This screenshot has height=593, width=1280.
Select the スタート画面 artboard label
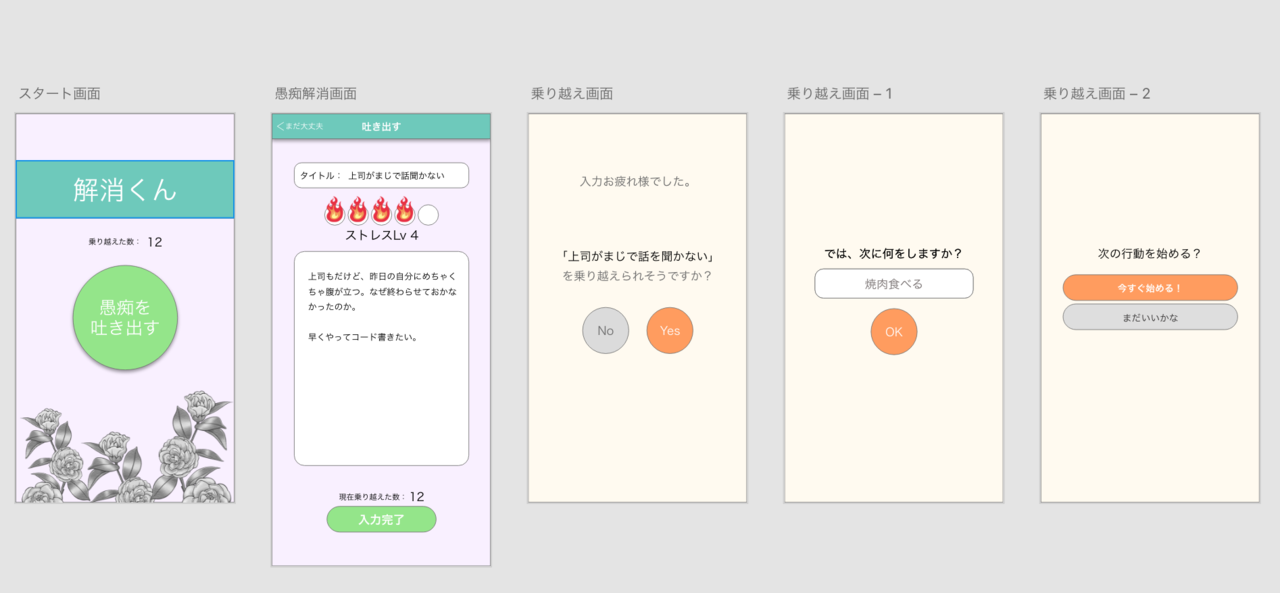click(x=59, y=93)
